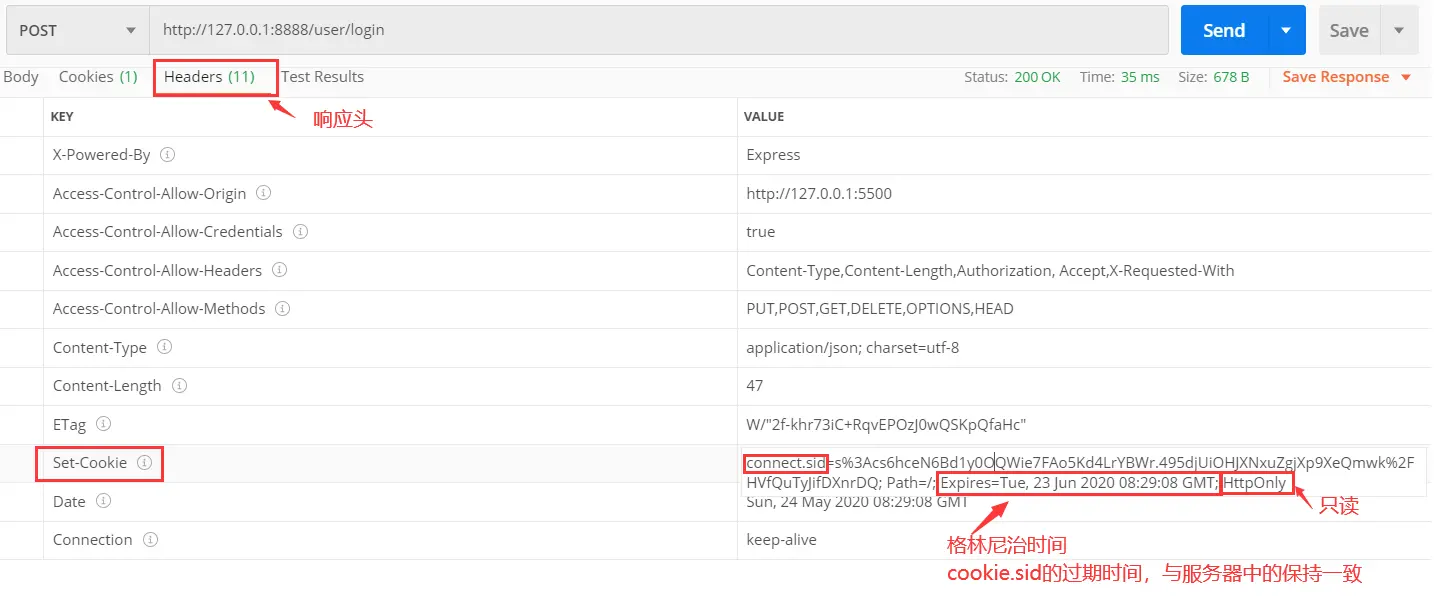Click the Set-Cookie header key
Screen dimensions: 1434x596
tap(90, 463)
